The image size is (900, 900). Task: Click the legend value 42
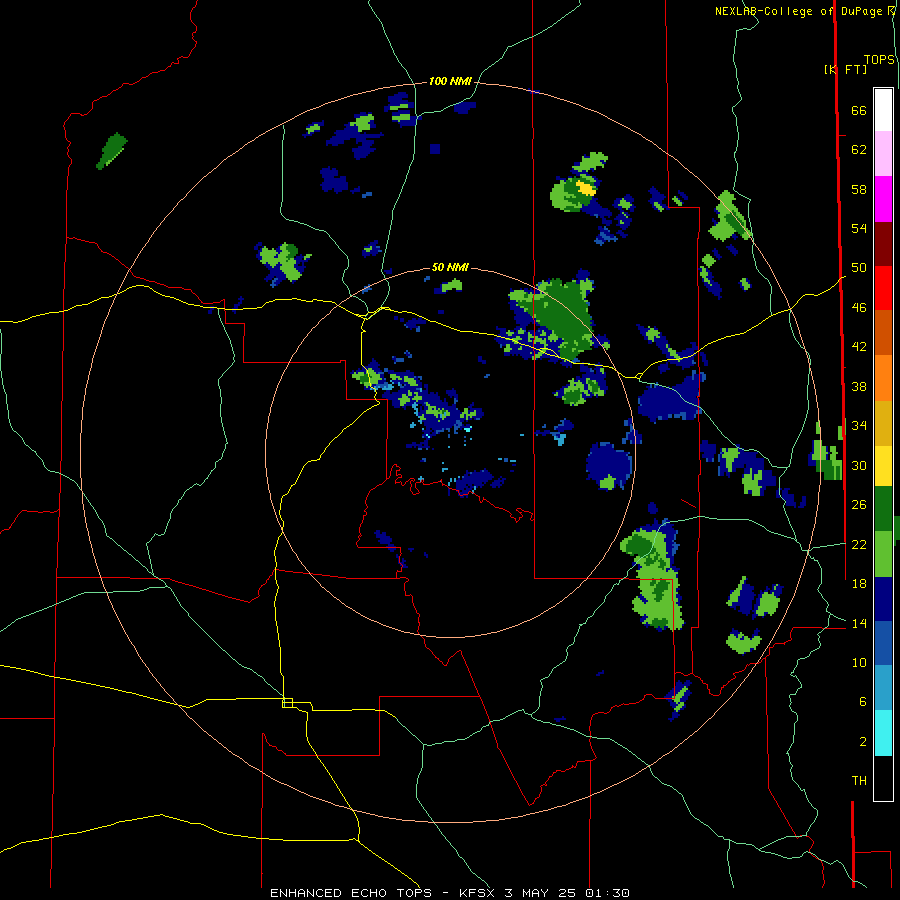click(859, 347)
